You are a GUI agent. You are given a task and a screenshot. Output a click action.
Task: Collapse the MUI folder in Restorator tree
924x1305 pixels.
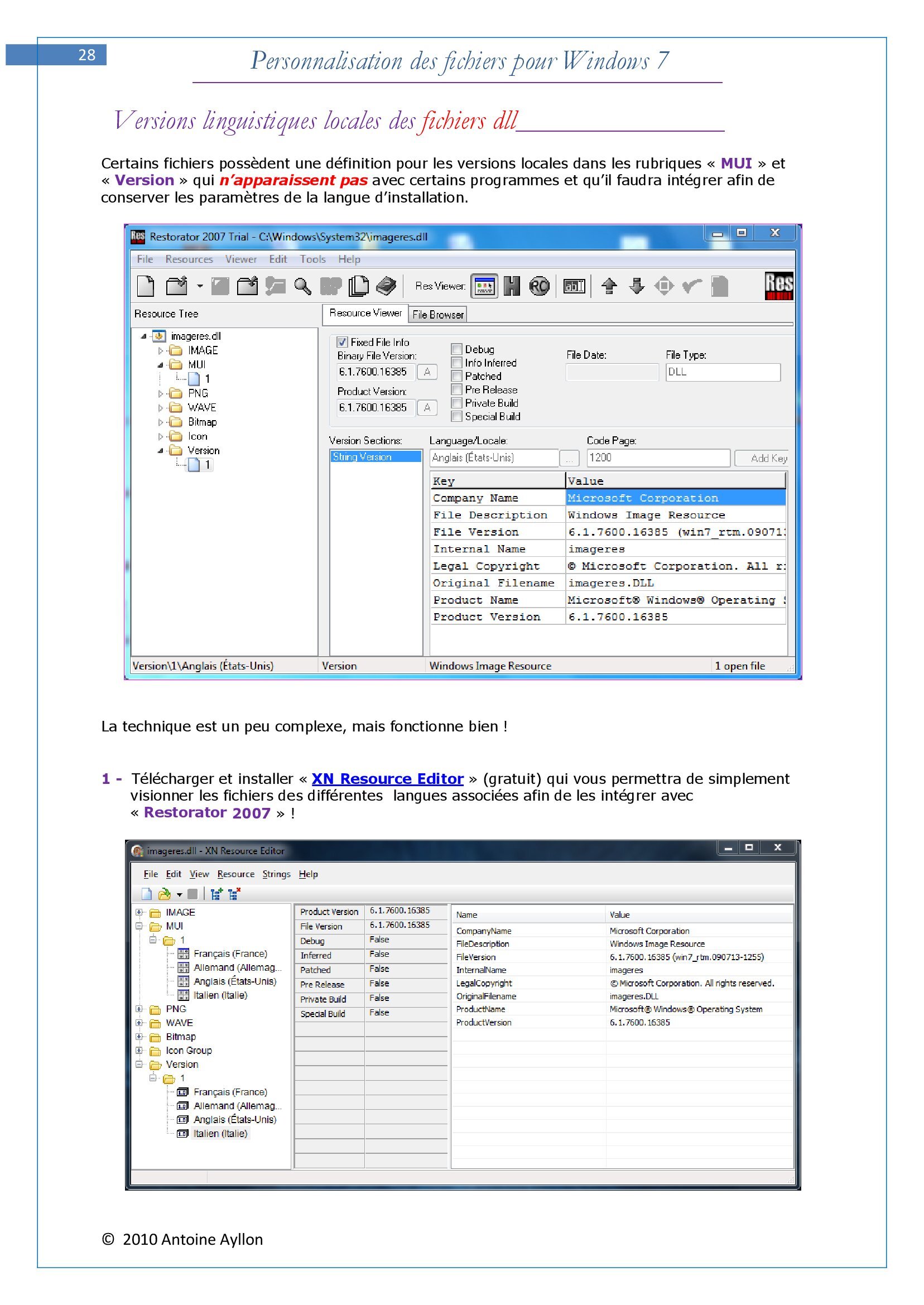tap(161, 365)
